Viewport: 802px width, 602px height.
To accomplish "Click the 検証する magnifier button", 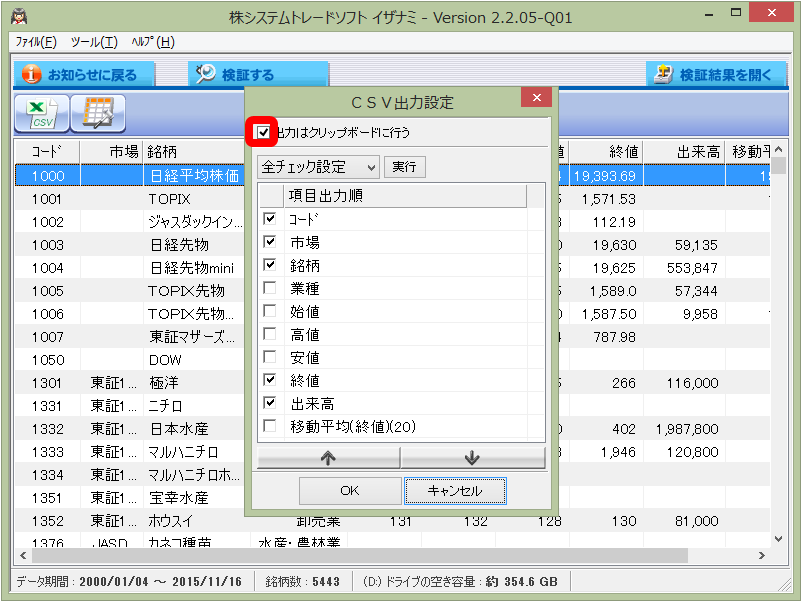I will point(258,75).
